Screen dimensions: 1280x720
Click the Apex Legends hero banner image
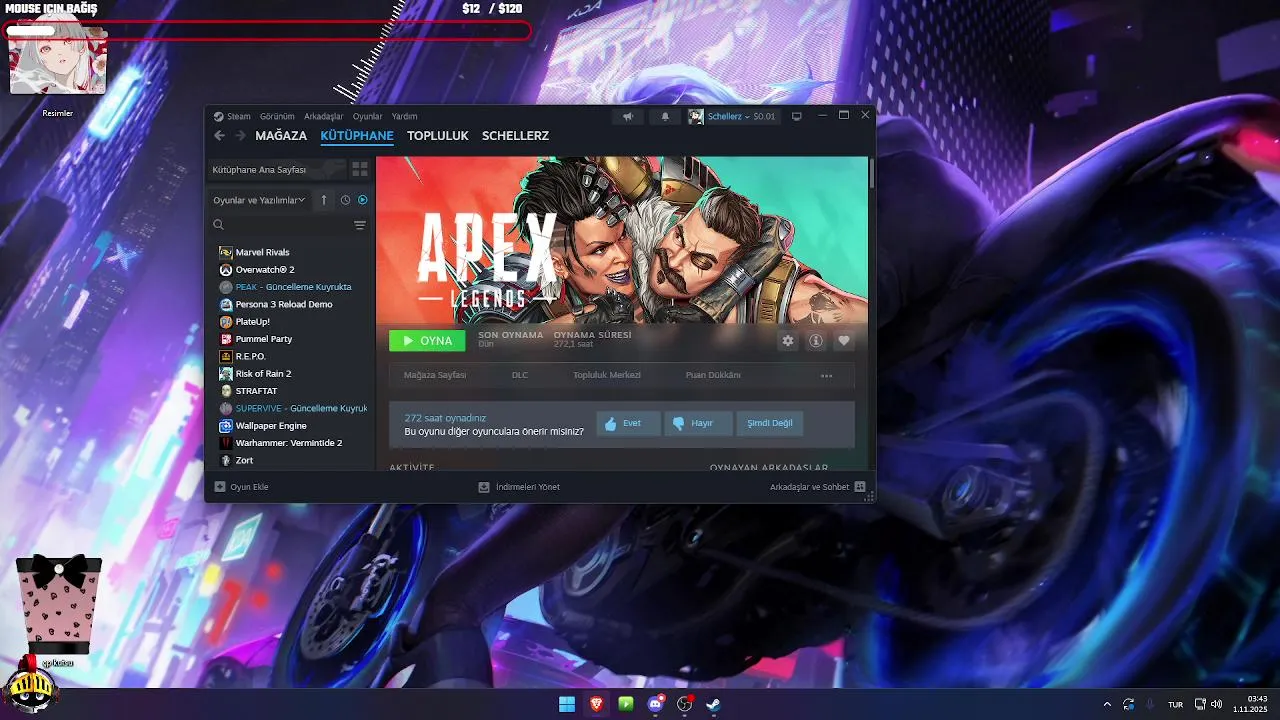pyautogui.click(x=622, y=240)
